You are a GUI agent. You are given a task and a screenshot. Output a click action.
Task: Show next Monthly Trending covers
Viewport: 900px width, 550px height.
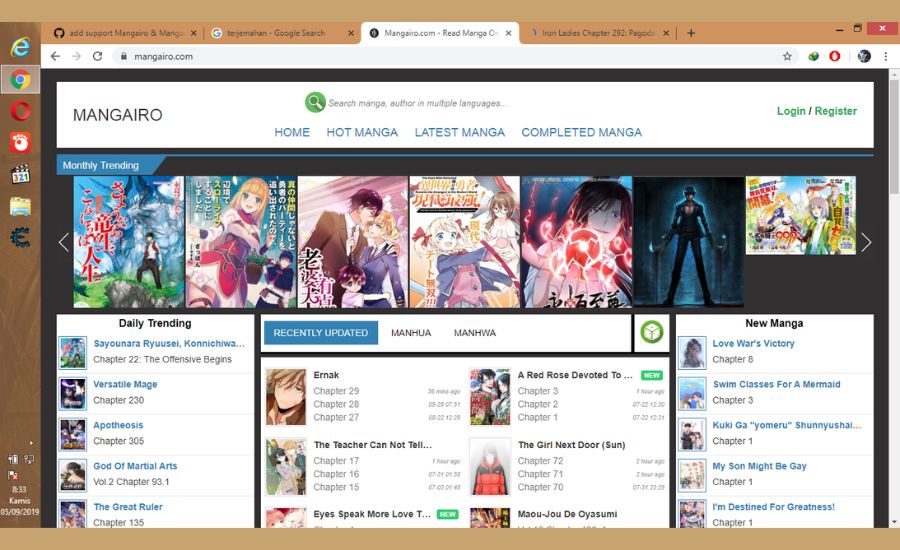866,242
